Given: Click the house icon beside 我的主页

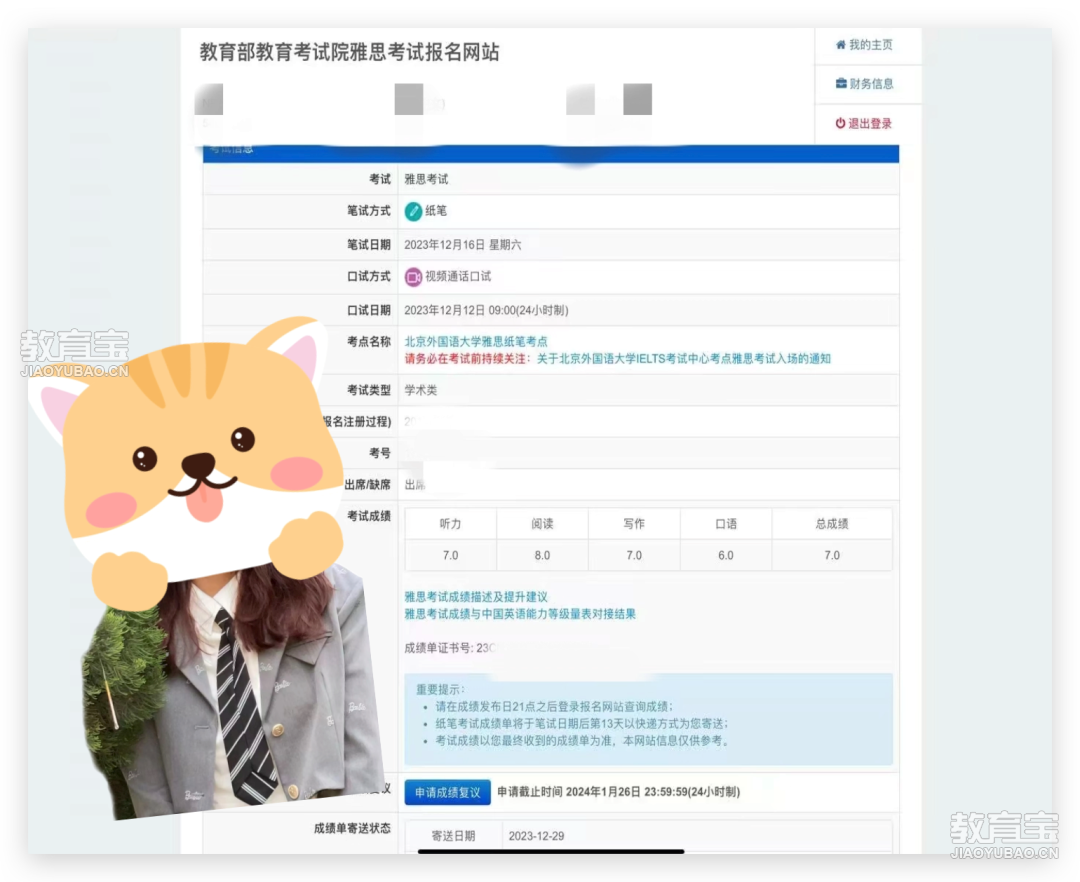Looking at the screenshot, I should click(x=840, y=45).
